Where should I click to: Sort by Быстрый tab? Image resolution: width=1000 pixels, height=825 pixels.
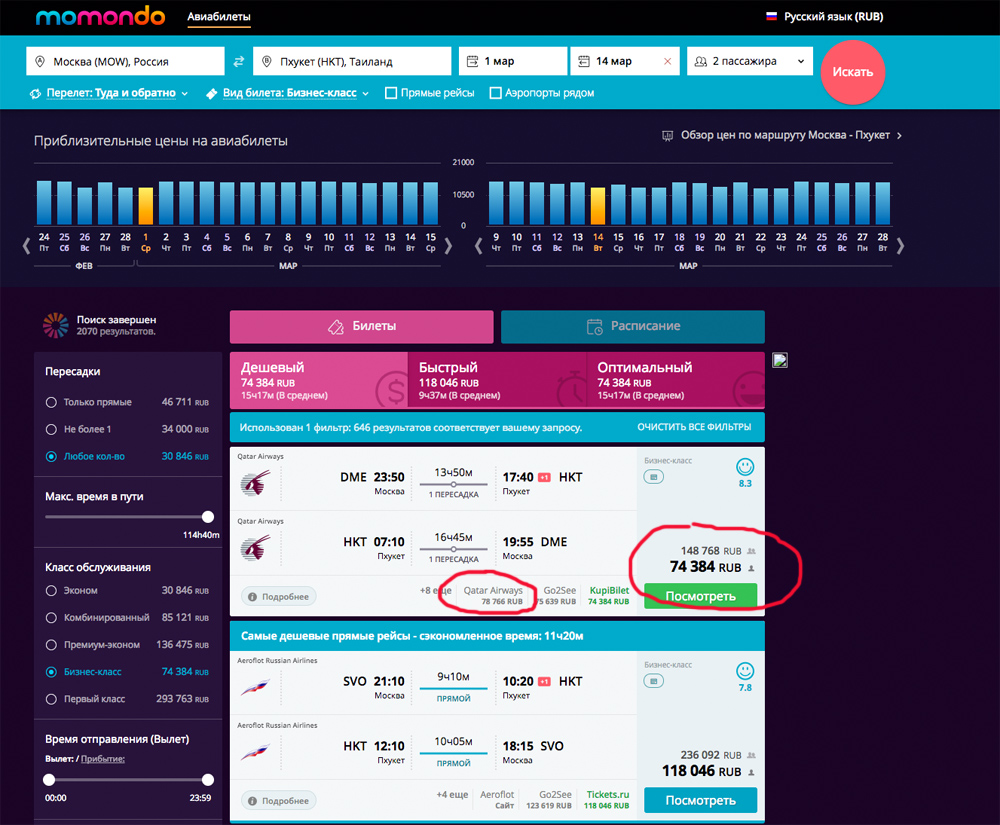[x=497, y=380]
